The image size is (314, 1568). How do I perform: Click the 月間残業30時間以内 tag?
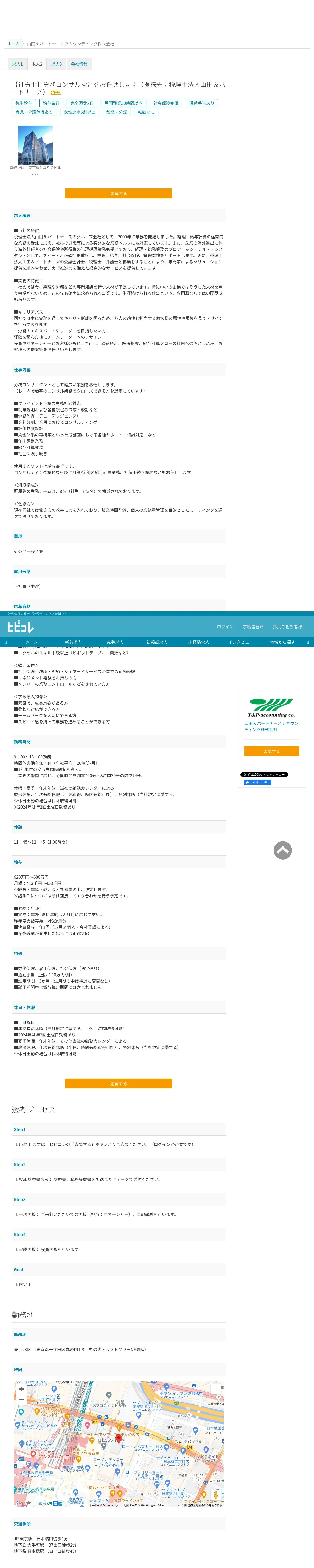[123, 103]
